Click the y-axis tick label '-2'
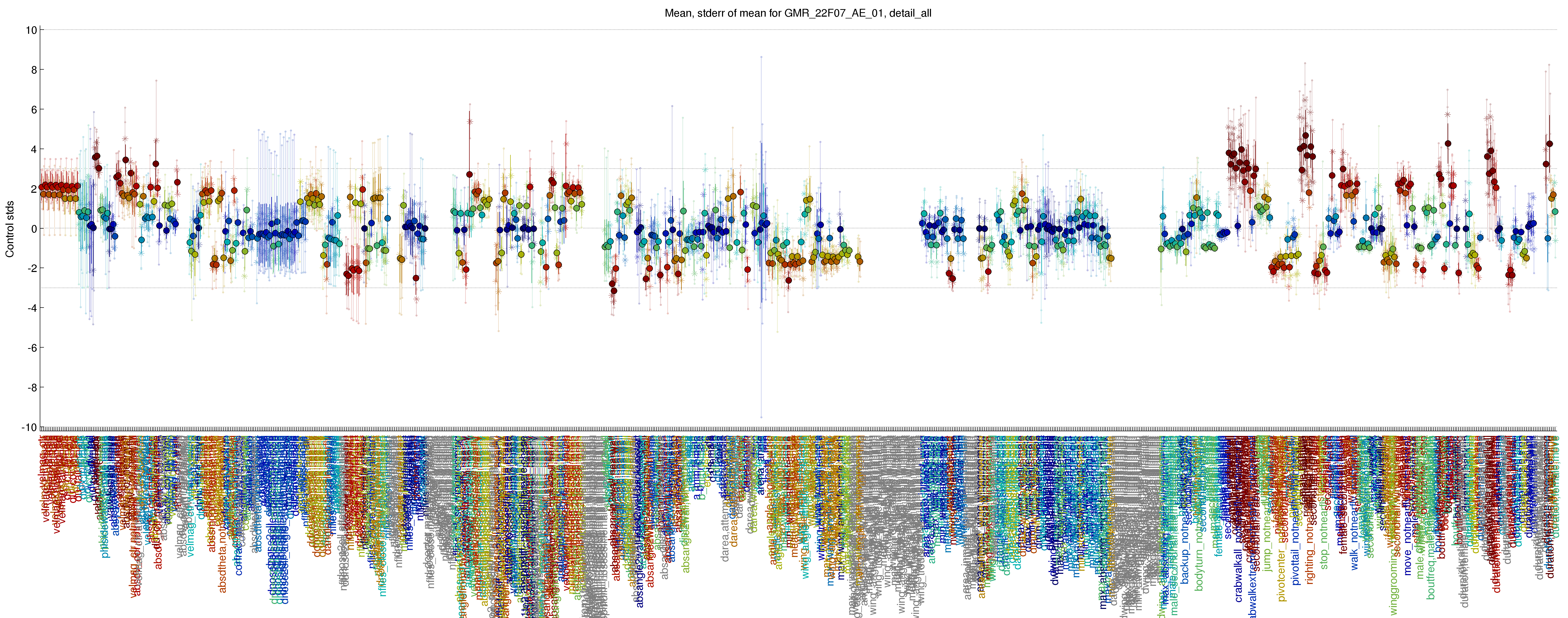Screen dimensions: 1568x618 (x=32, y=268)
